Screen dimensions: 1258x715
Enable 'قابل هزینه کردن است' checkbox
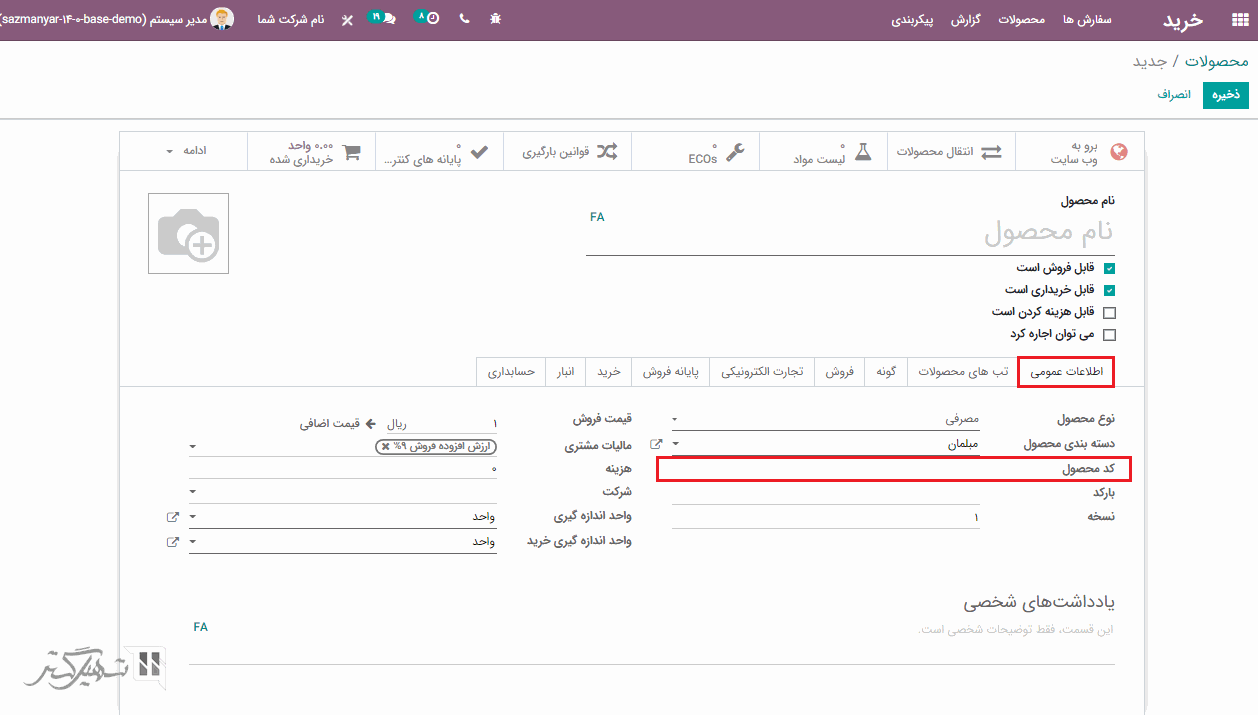point(1109,313)
